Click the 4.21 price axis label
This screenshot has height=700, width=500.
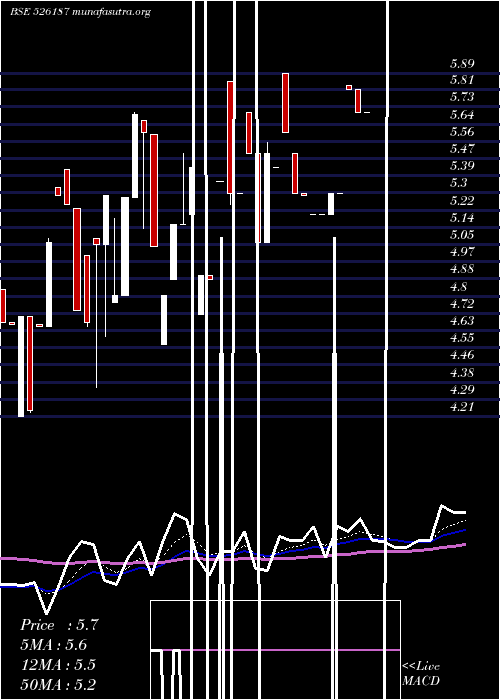coord(462,407)
